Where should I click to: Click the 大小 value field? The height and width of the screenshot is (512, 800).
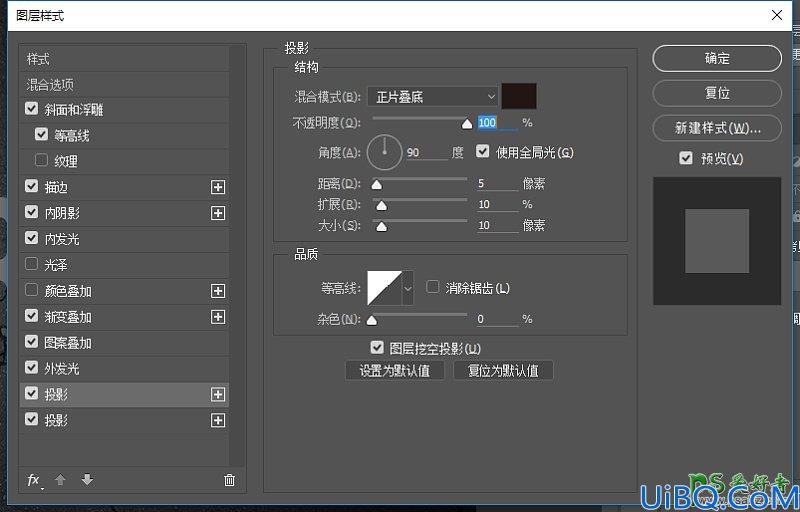pos(497,225)
